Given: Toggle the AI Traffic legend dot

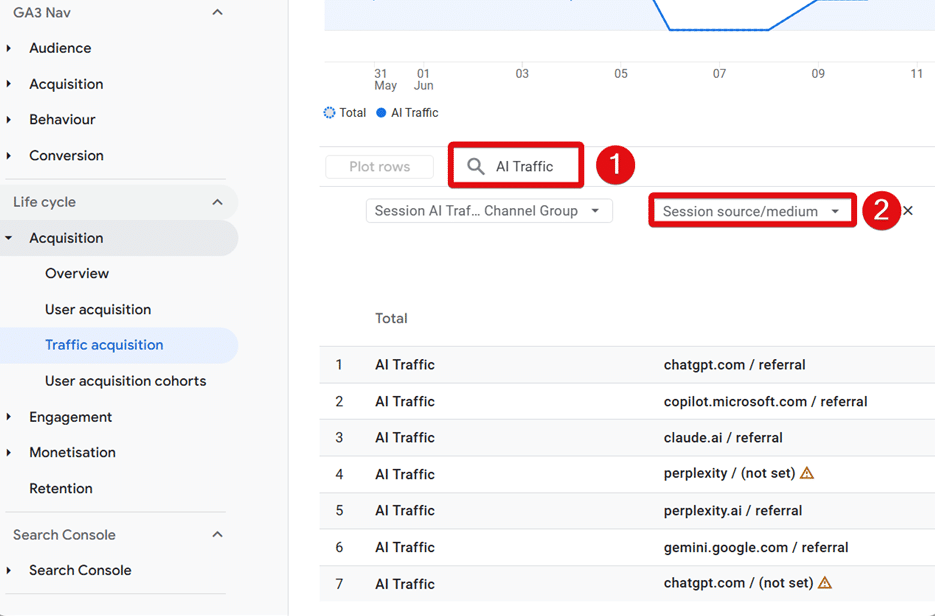Looking at the screenshot, I should [381, 113].
